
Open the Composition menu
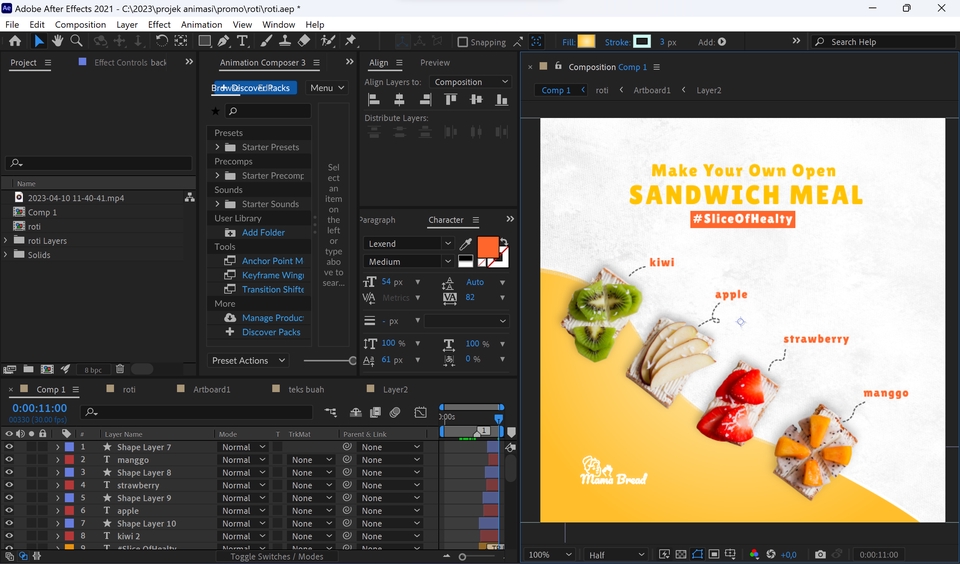click(x=80, y=24)
